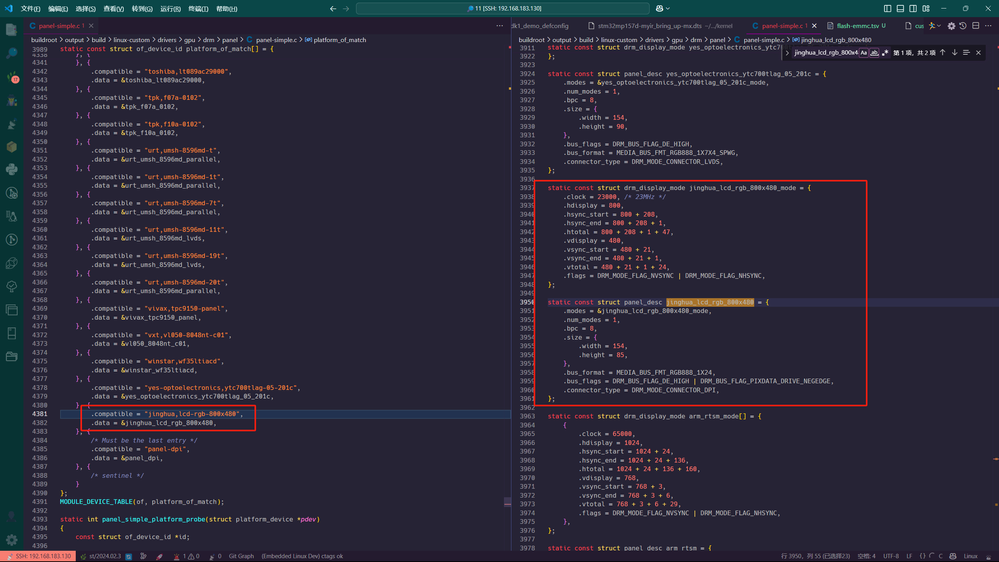
Task: Go to previous find match arrow
Action: (x=942, y=53)
